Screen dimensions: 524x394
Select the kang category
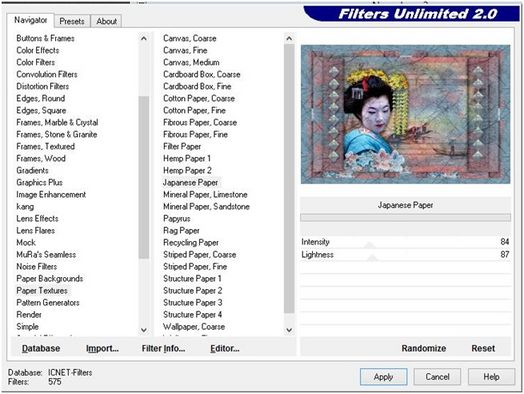click(25, 207)
